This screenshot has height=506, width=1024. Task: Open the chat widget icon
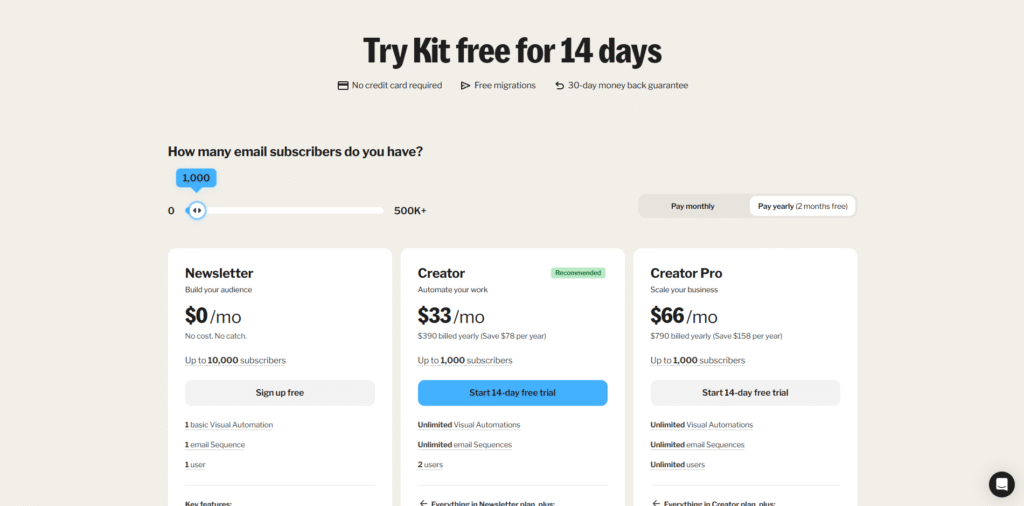(1001, 484)
